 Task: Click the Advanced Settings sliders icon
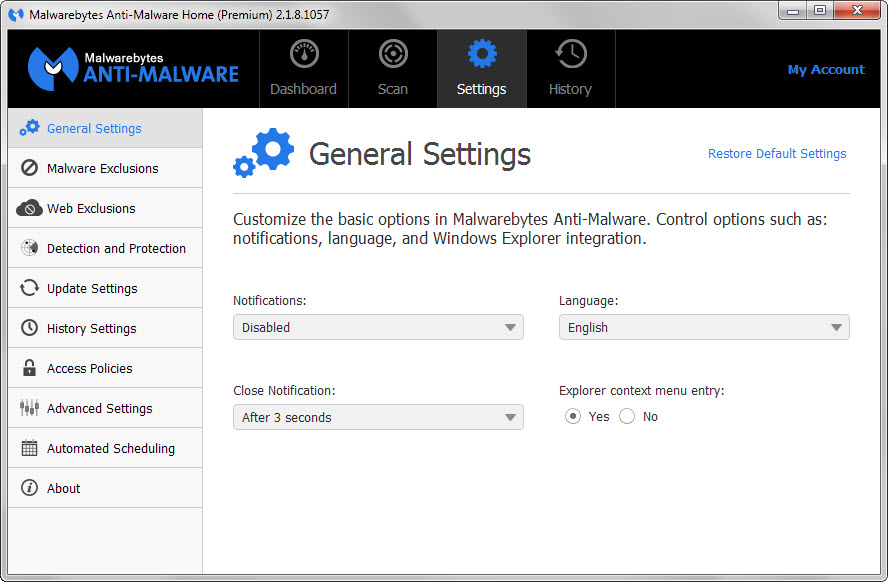click(x=29, y=408)
